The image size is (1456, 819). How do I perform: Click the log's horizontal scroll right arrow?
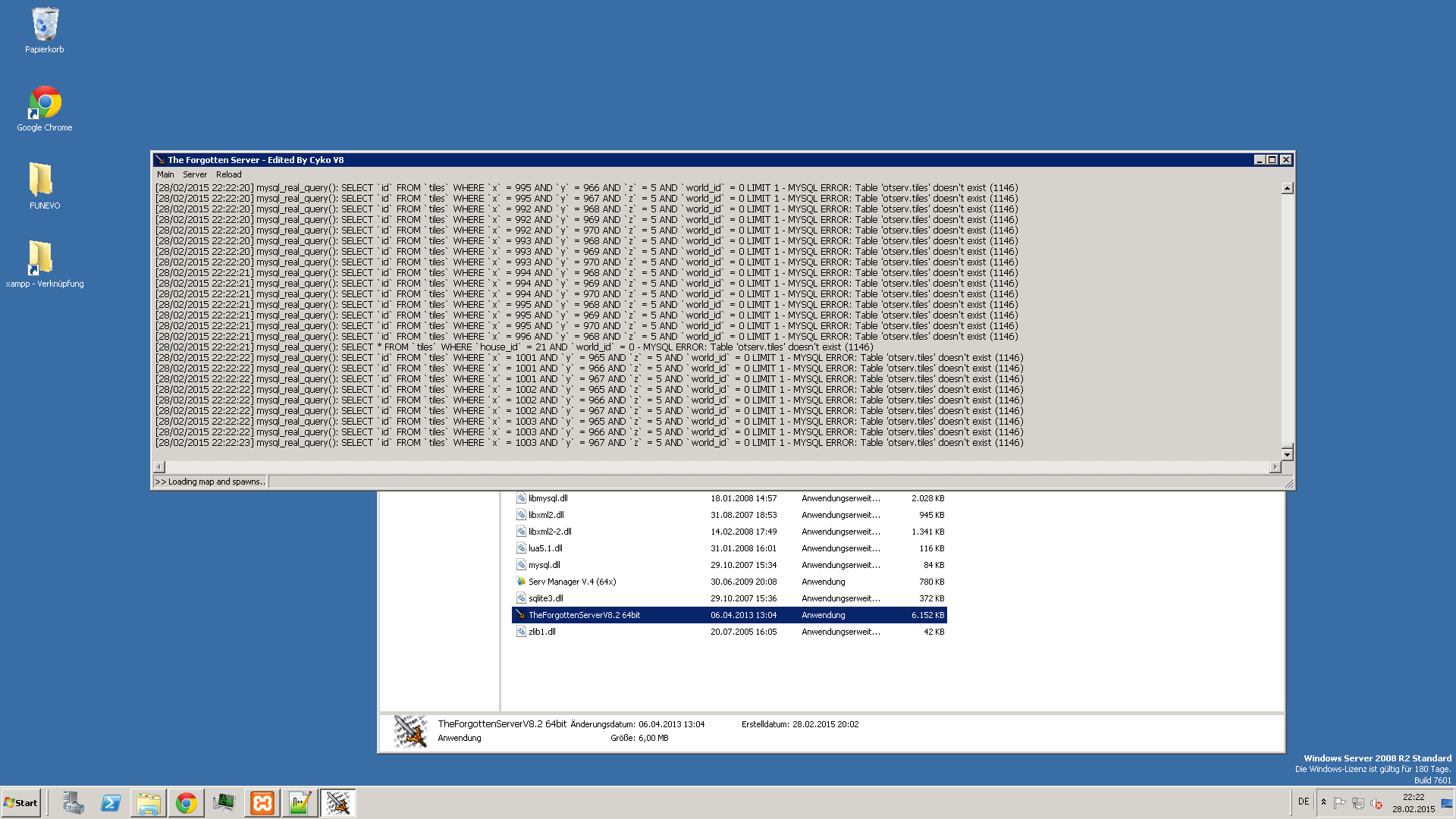1275,467
